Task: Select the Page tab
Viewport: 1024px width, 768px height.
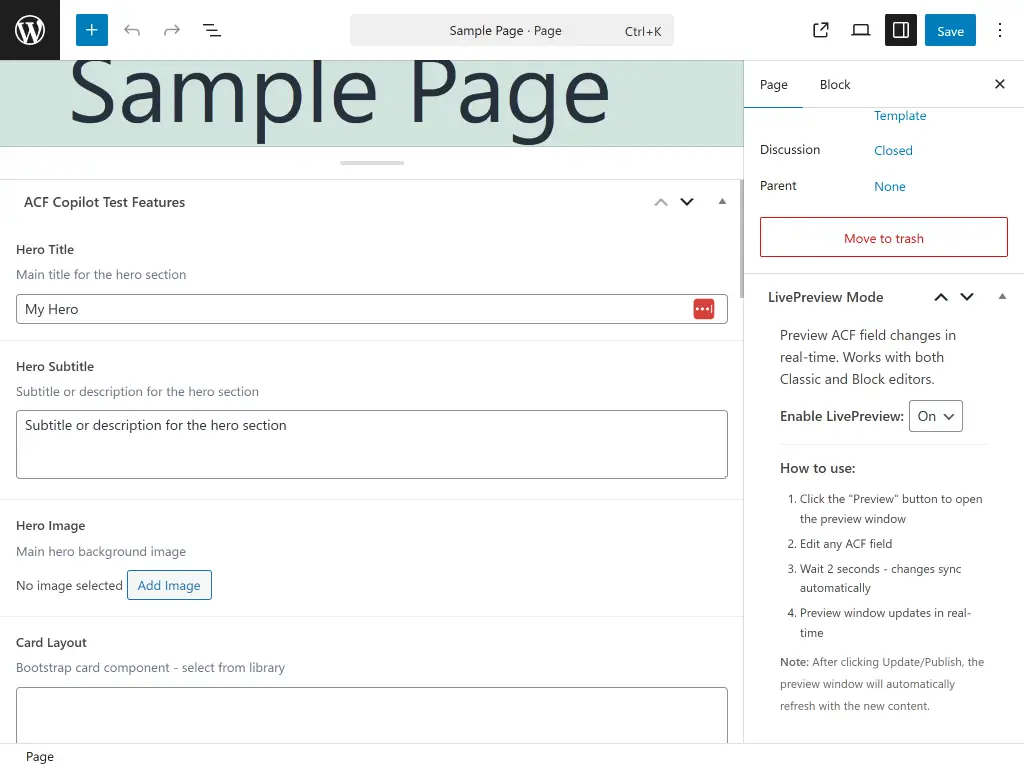Action: (x=773, y=84)
